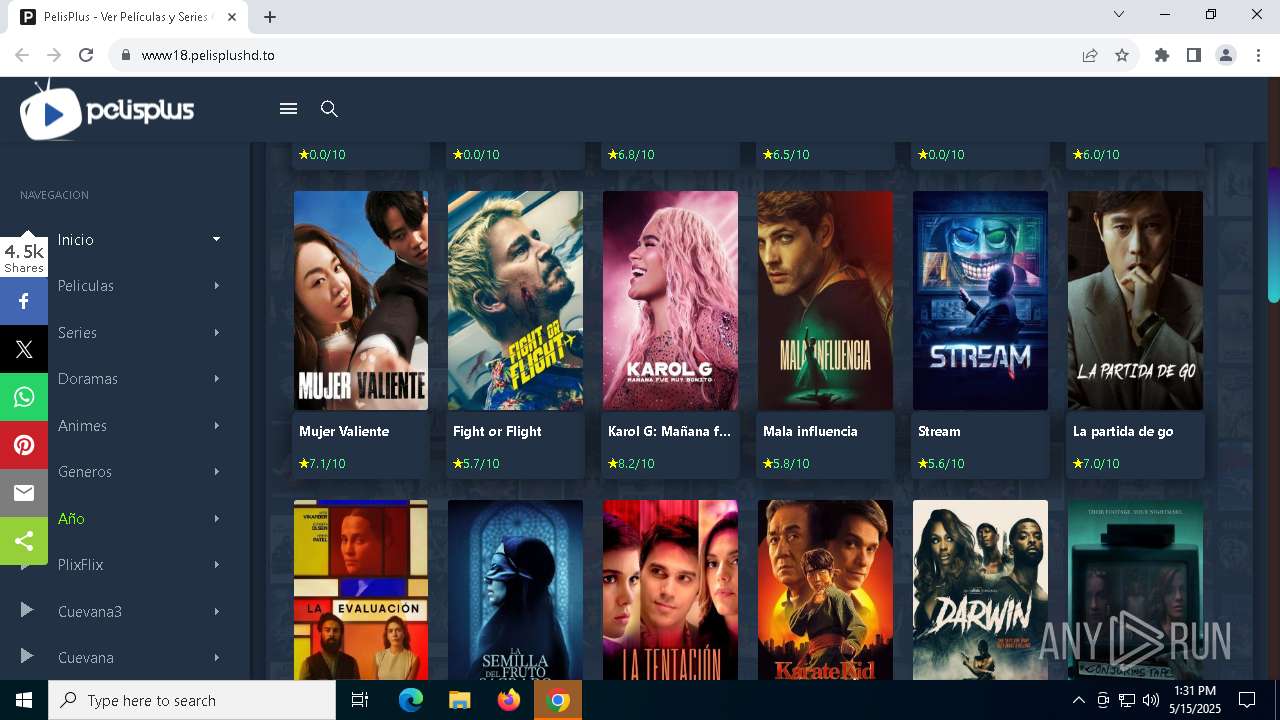Click the La Evaluación poster
Image resolution: width=1280 pixels, height=720 pixels.
[361, 590]
